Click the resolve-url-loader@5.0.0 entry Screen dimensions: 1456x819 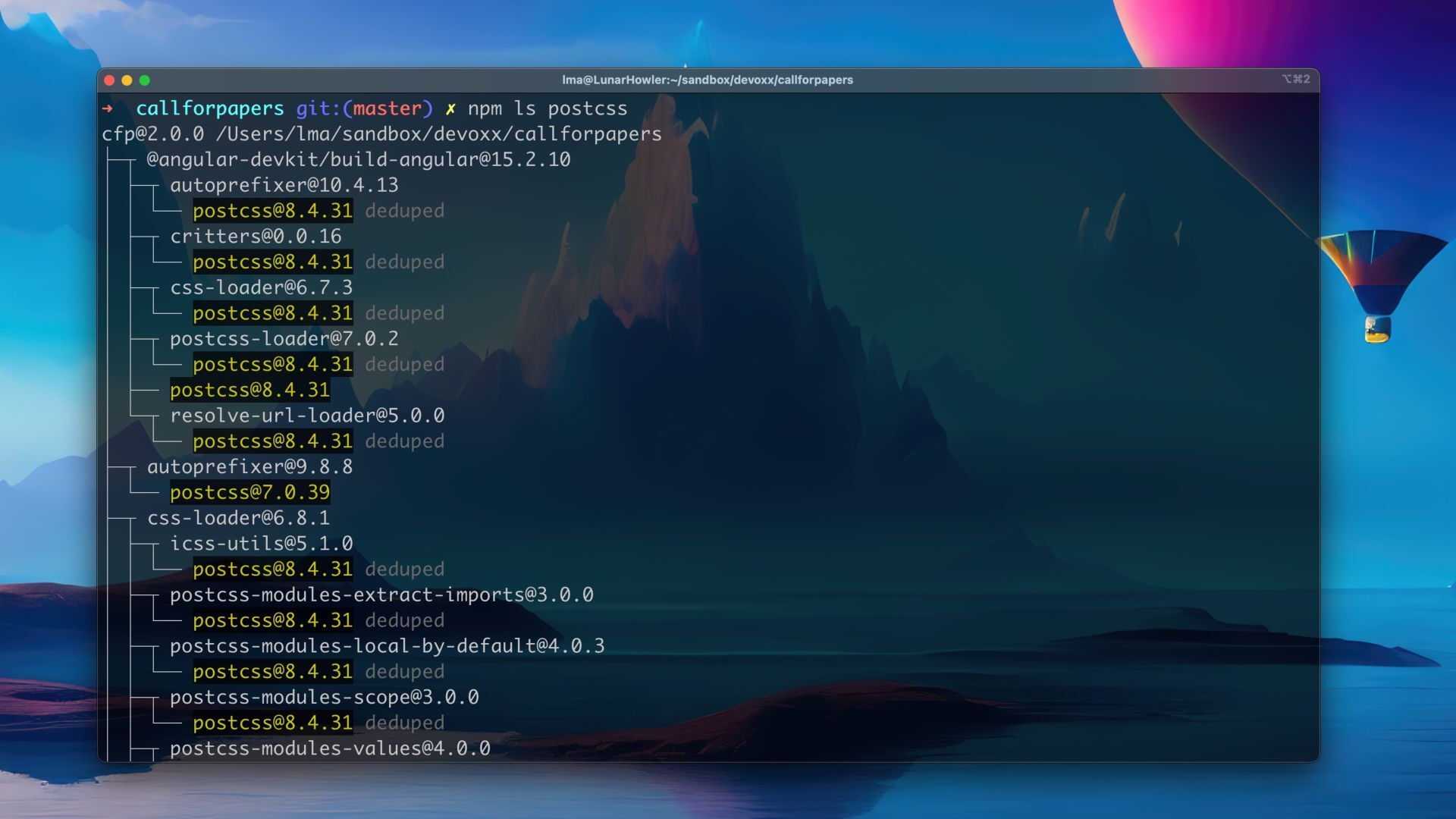pos(307,416)
